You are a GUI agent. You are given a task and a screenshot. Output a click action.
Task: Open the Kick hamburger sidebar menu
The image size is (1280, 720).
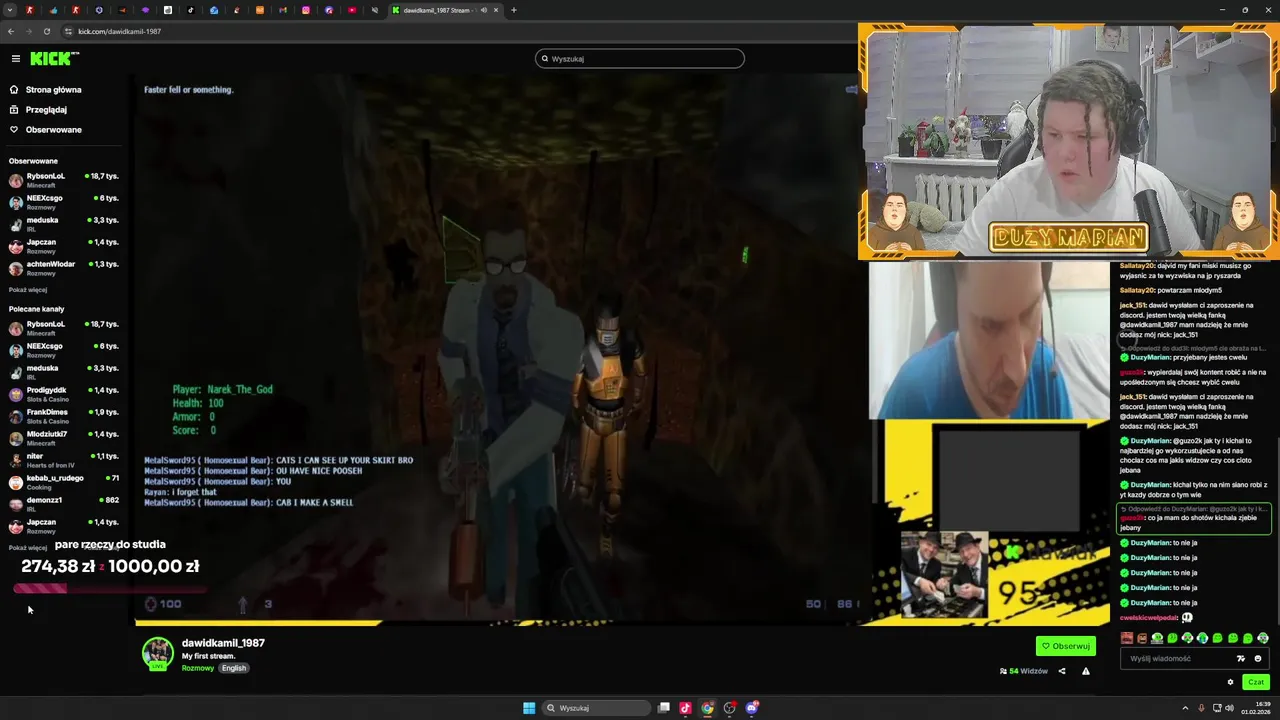15,59
